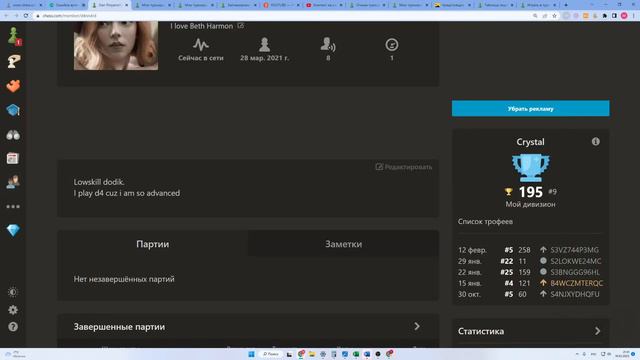Image resolution: width=640 pixels, height=360 pixels.
Task: Click the circular icon showing 1
Action: 392,44
